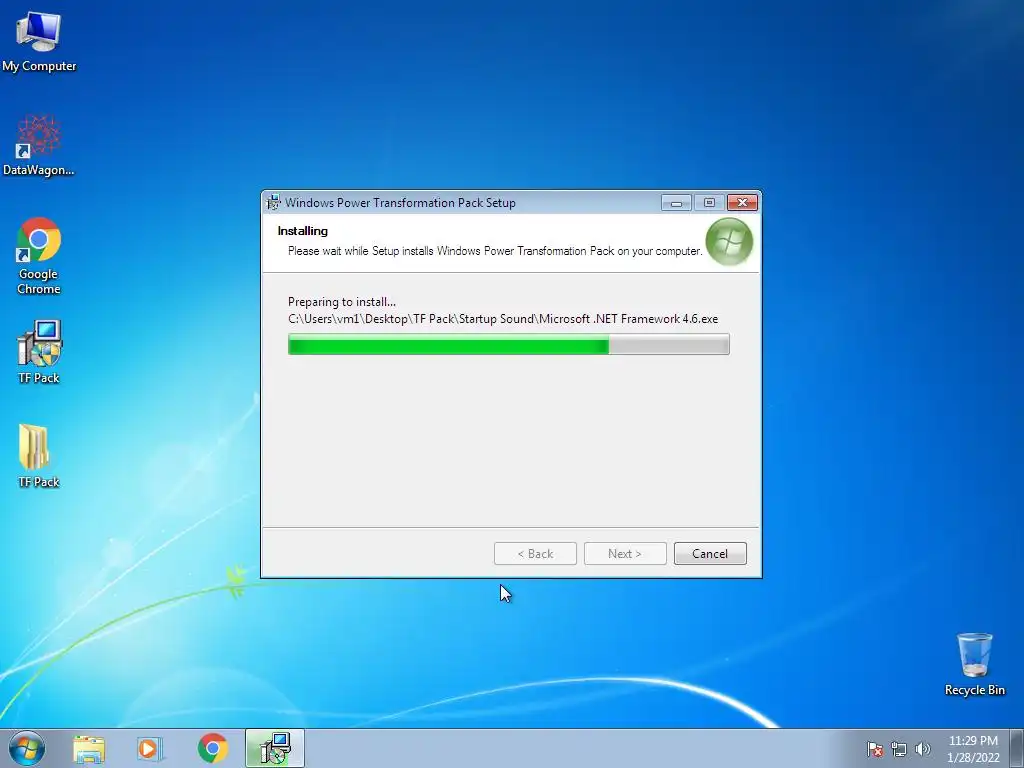Click the green installation progress bar
Image resolution: width=1024 pixels, height=768 pixels.
pos(509,344)
